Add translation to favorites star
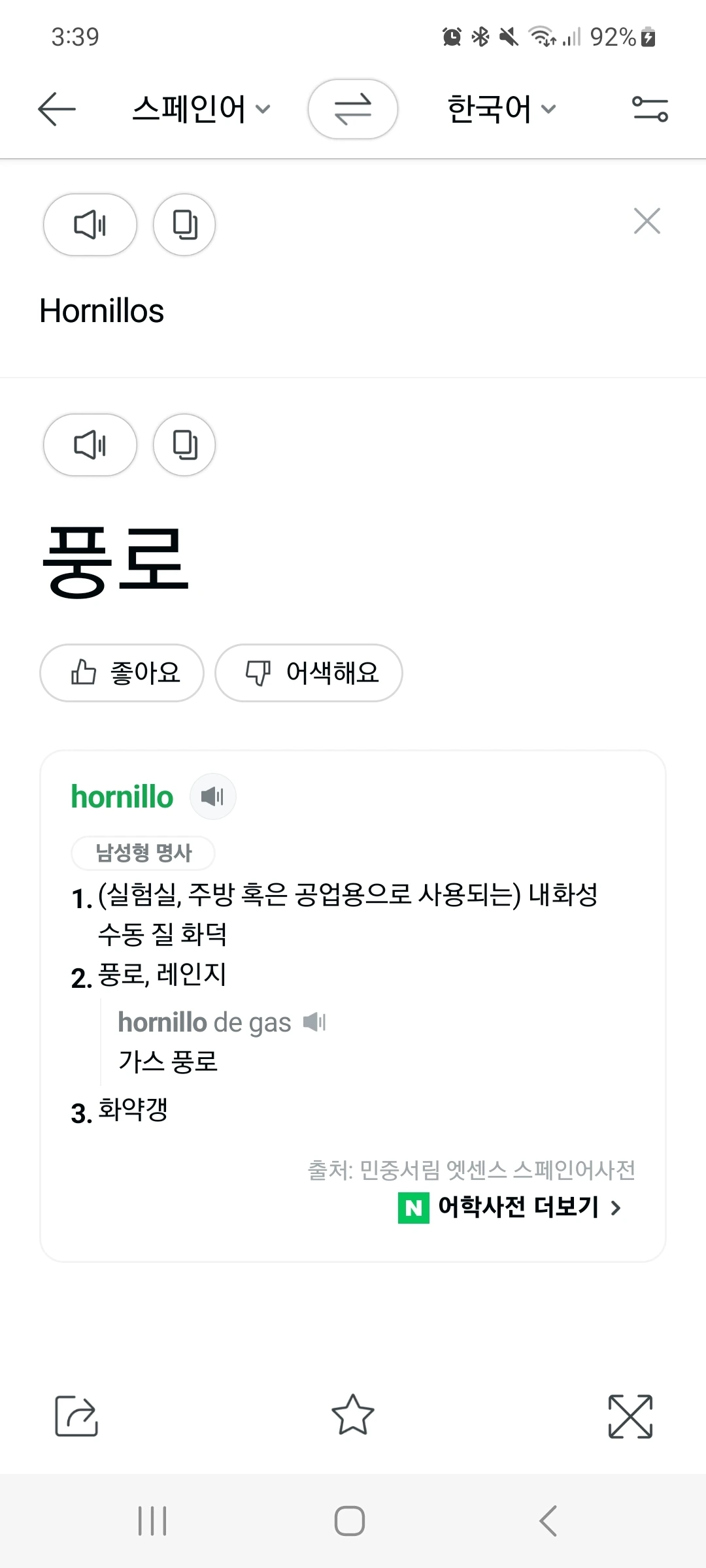 coord(353,1415)
